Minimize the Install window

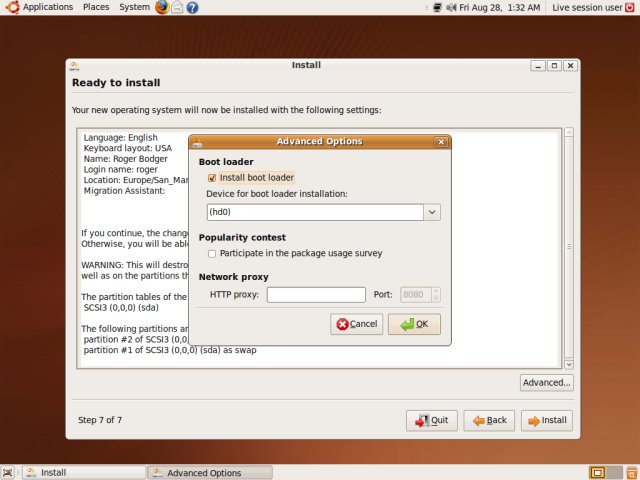pyautogui.click(x=538, y=65)
